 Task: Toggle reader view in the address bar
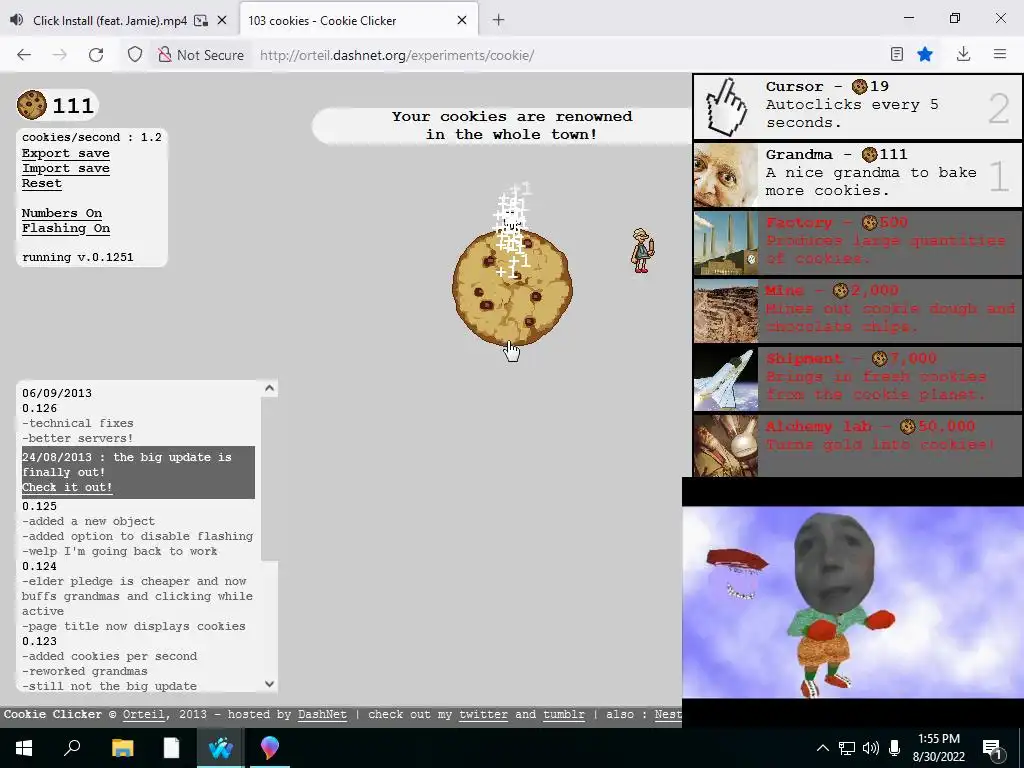[897, 54]
